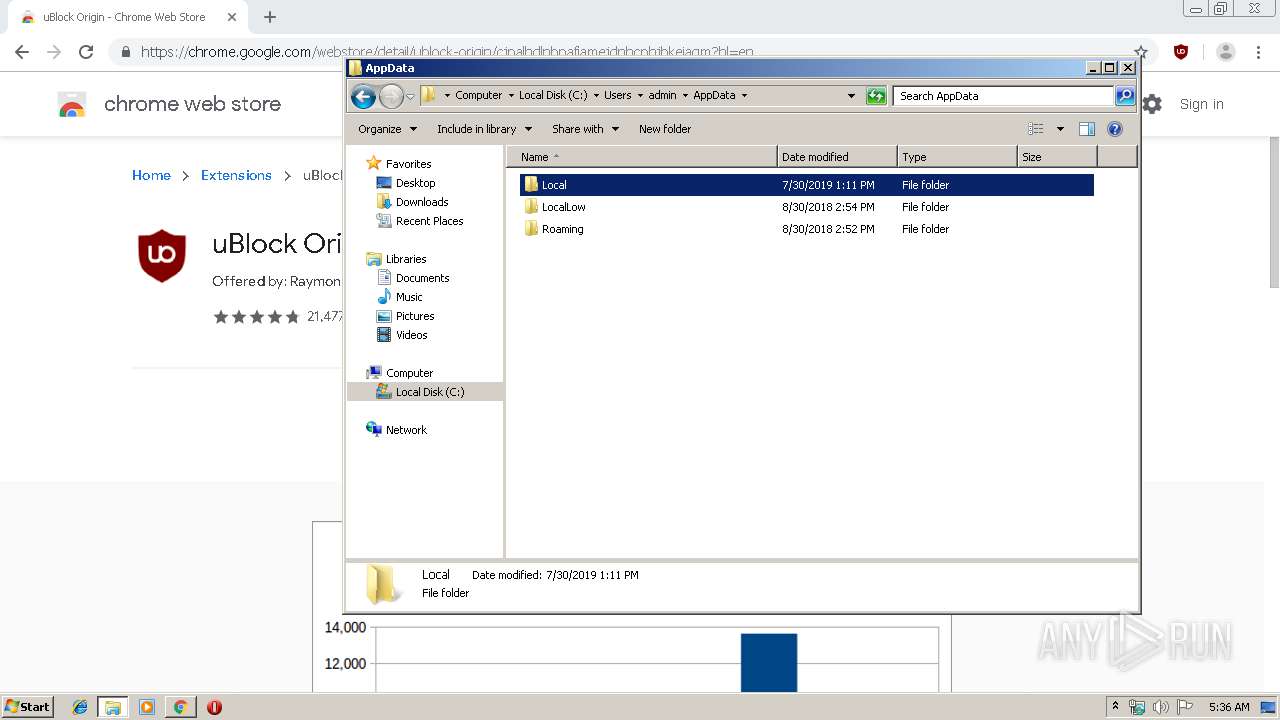Click the Chrome address bar URL

coord(447,52)
